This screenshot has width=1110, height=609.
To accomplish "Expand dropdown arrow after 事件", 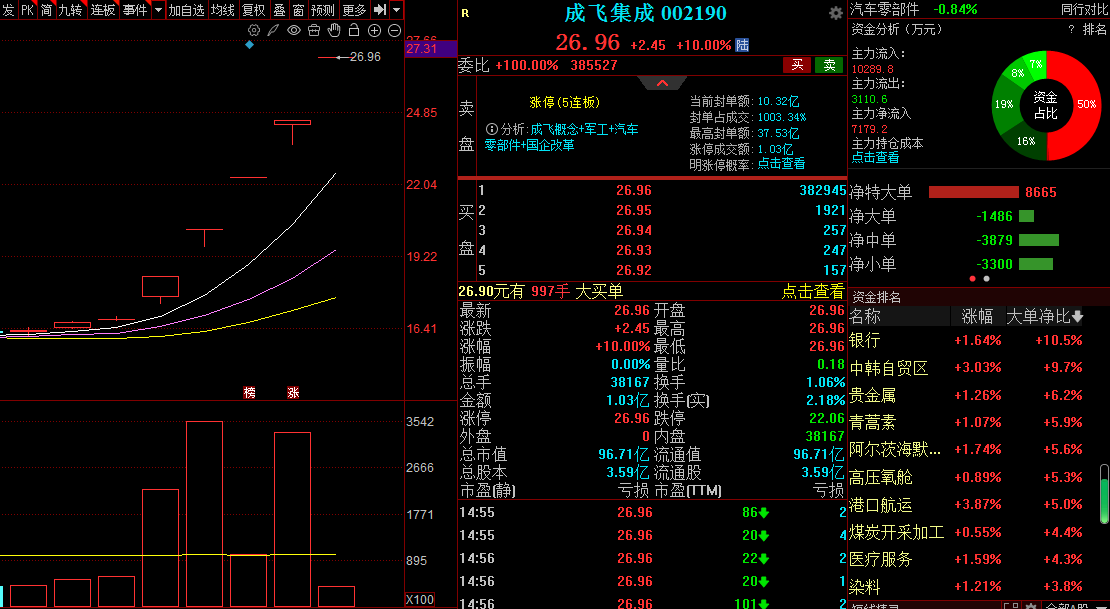I will pos(158,10).
